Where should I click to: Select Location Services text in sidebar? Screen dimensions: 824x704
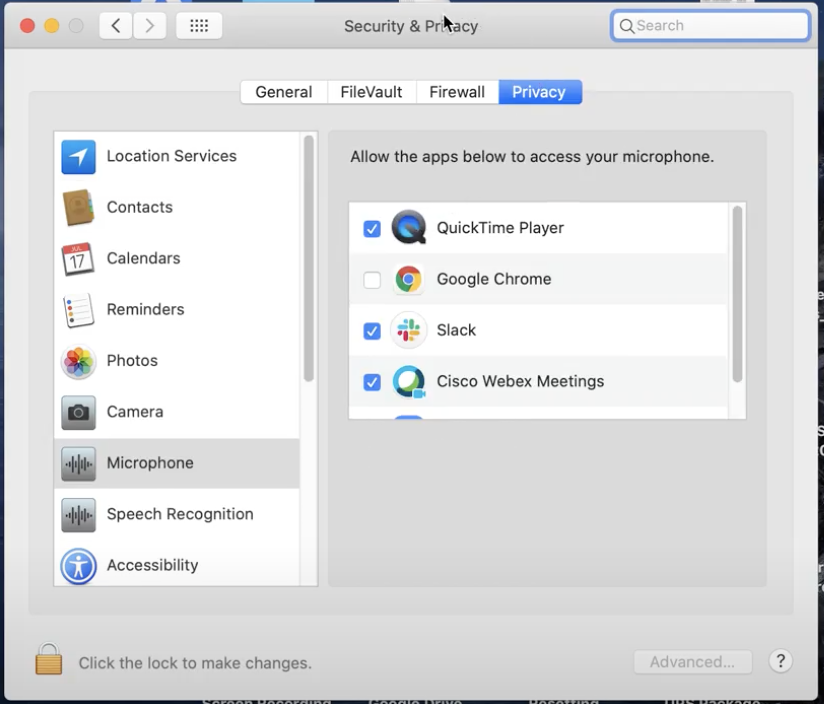tap(171, 156)
